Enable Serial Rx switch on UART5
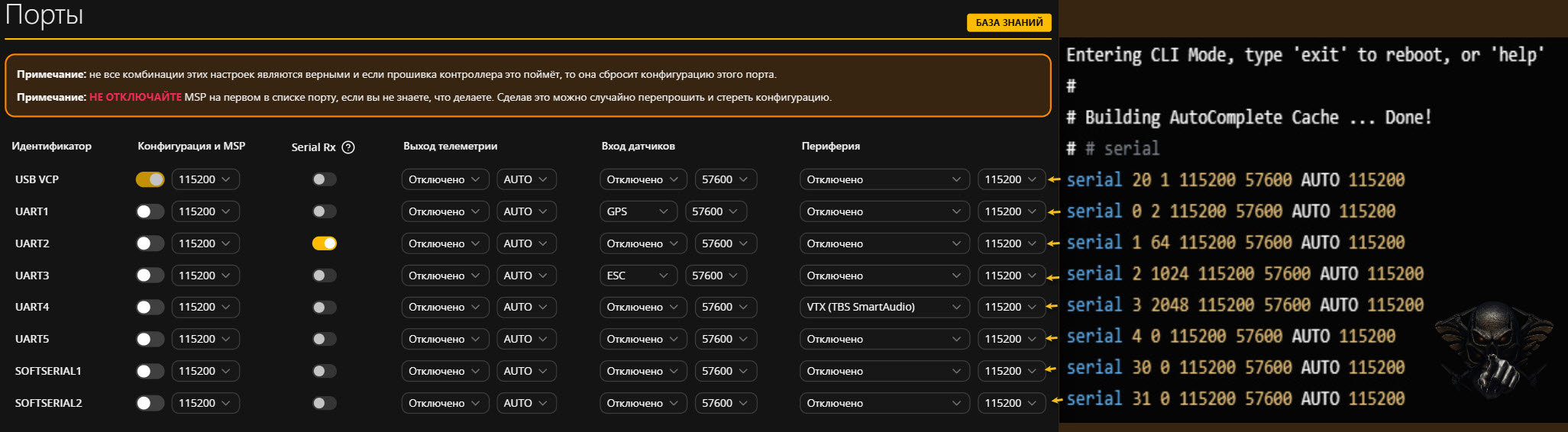Screen dimensions: 1568x432 [325, 339]
